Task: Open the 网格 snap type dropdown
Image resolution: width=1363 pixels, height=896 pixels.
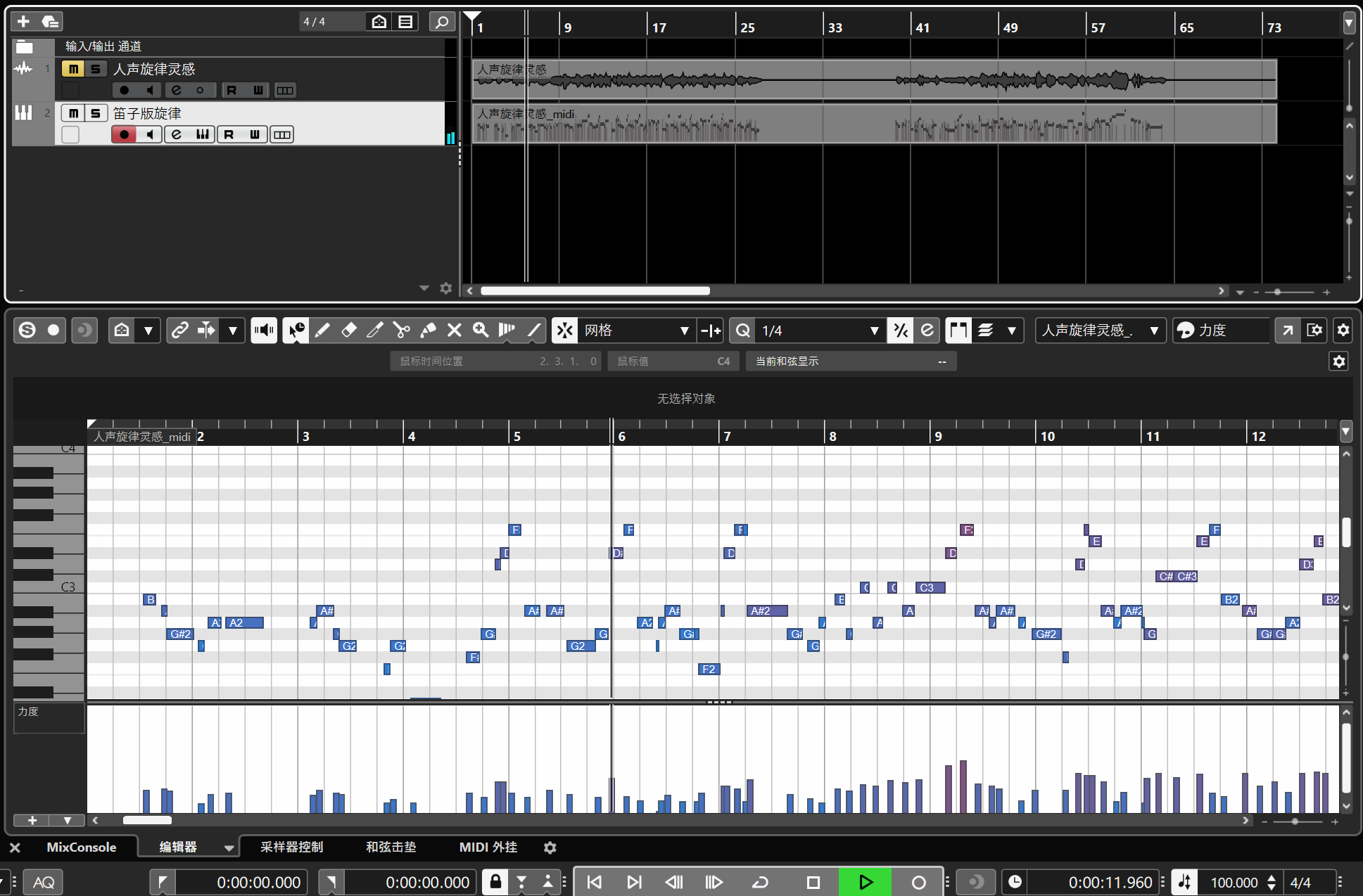Action: point(684,331)
